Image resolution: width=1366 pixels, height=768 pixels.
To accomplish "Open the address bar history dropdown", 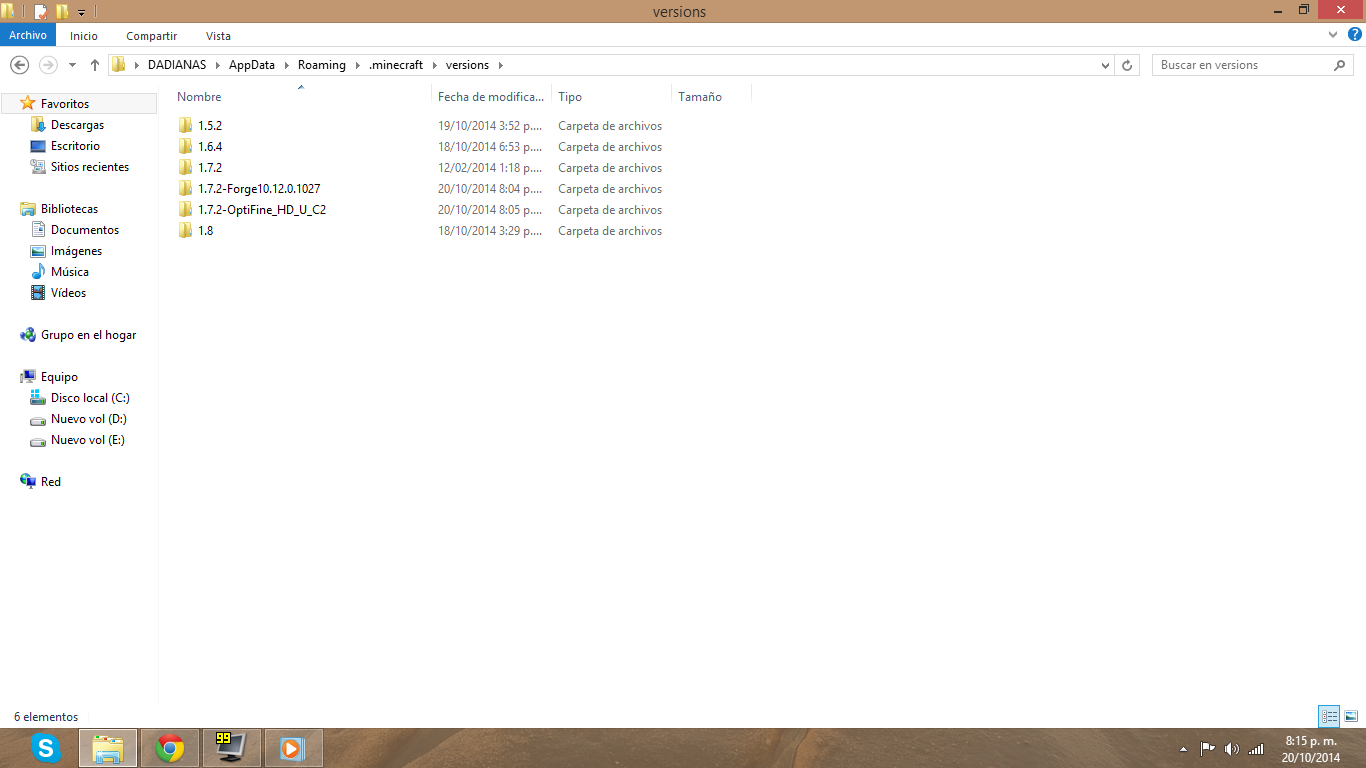I will [1105, 65].
